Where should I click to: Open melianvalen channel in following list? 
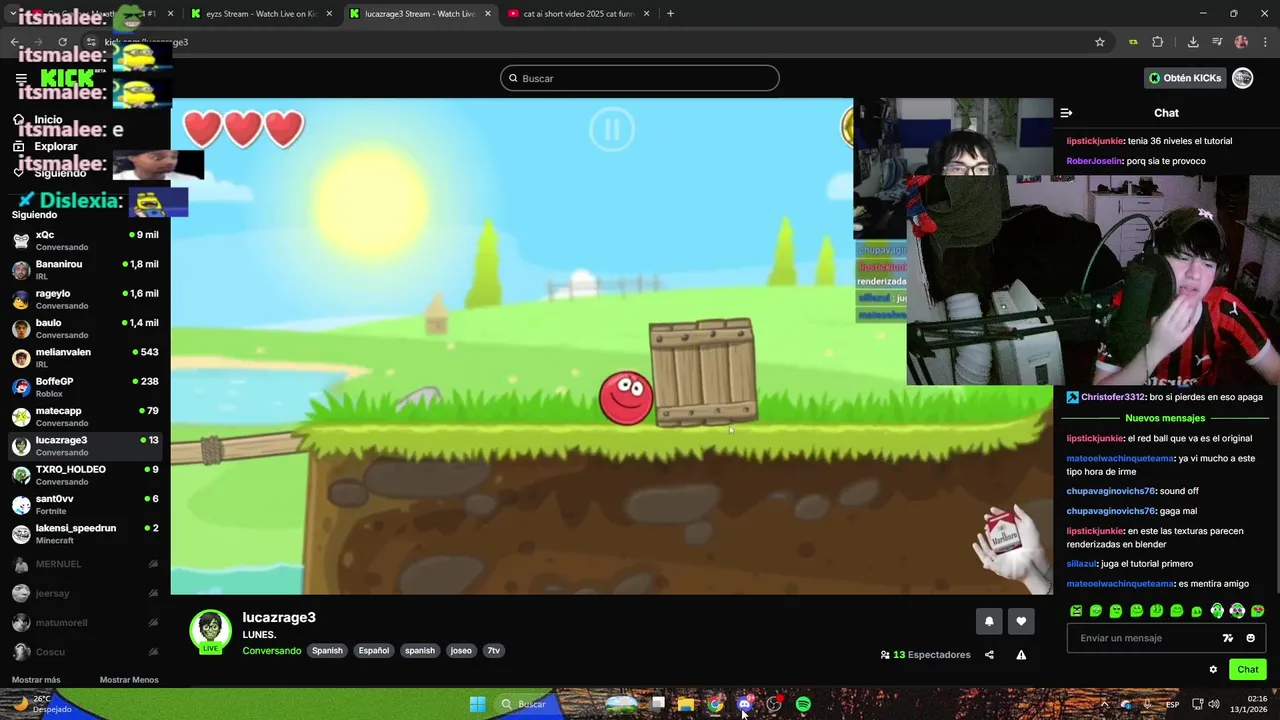point(85,358)
